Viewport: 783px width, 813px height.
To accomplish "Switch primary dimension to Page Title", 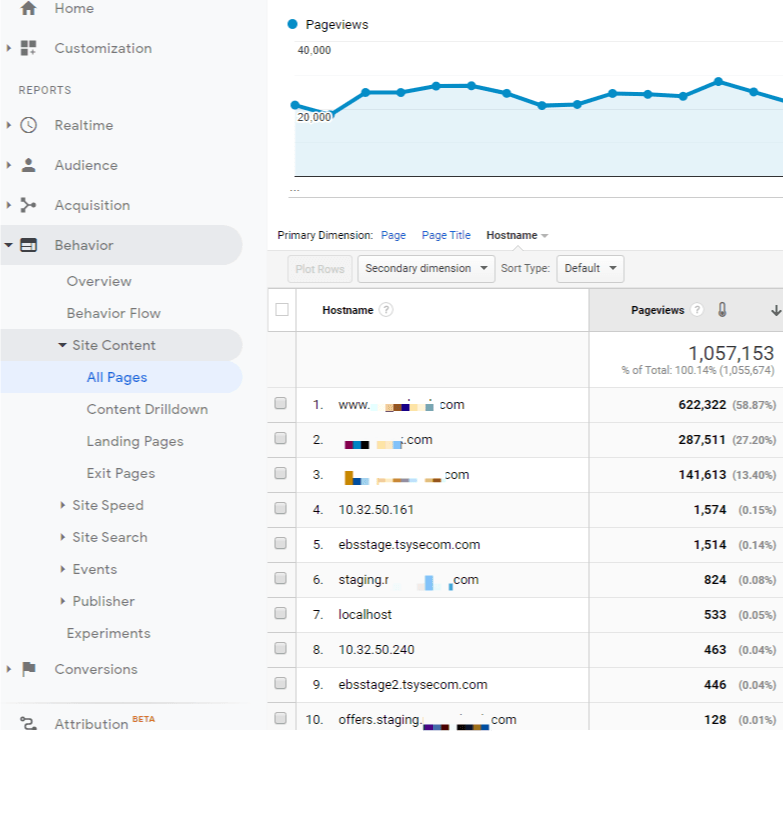I will click(x=446, y=235).
